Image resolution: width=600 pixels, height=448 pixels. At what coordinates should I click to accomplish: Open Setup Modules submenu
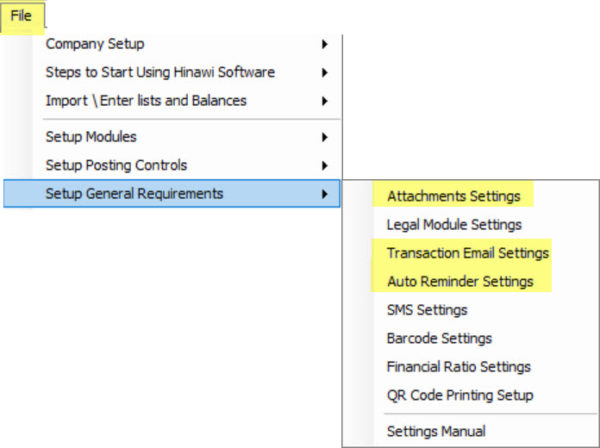[x=172, y=137]
